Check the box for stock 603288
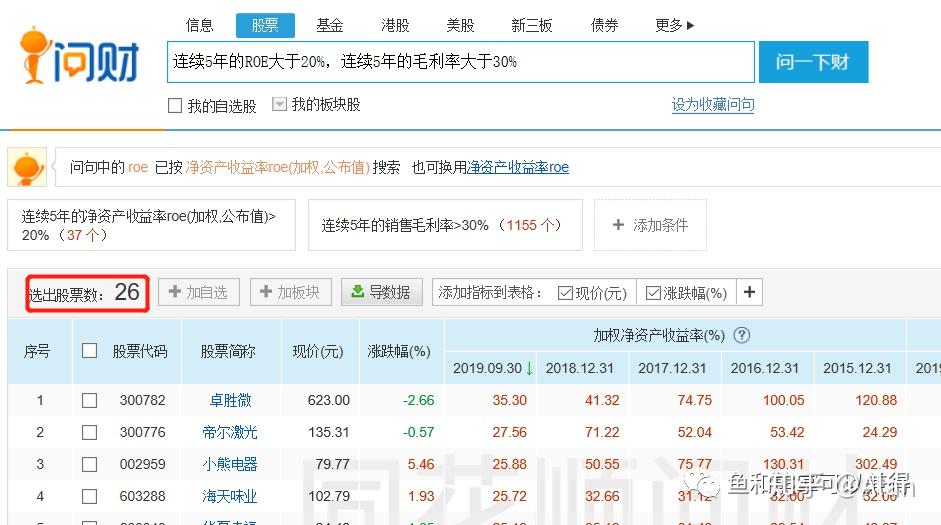This screenshot has height=525, width=941. (89, 496)
